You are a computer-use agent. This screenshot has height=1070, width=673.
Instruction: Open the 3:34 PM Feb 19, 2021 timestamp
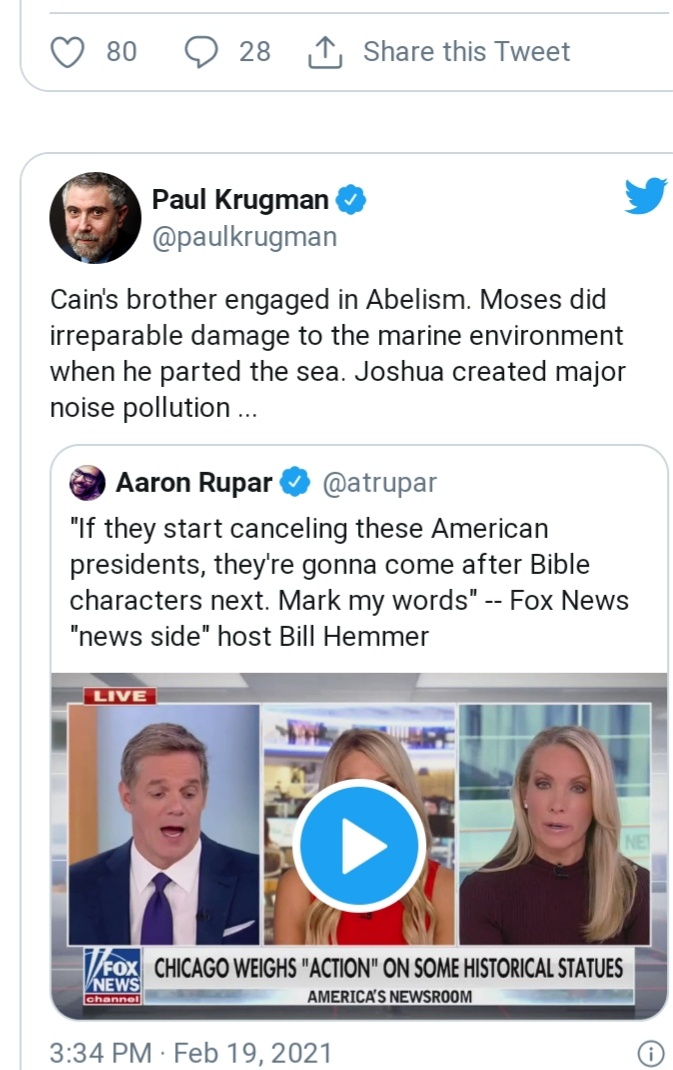coord(190,1053)
